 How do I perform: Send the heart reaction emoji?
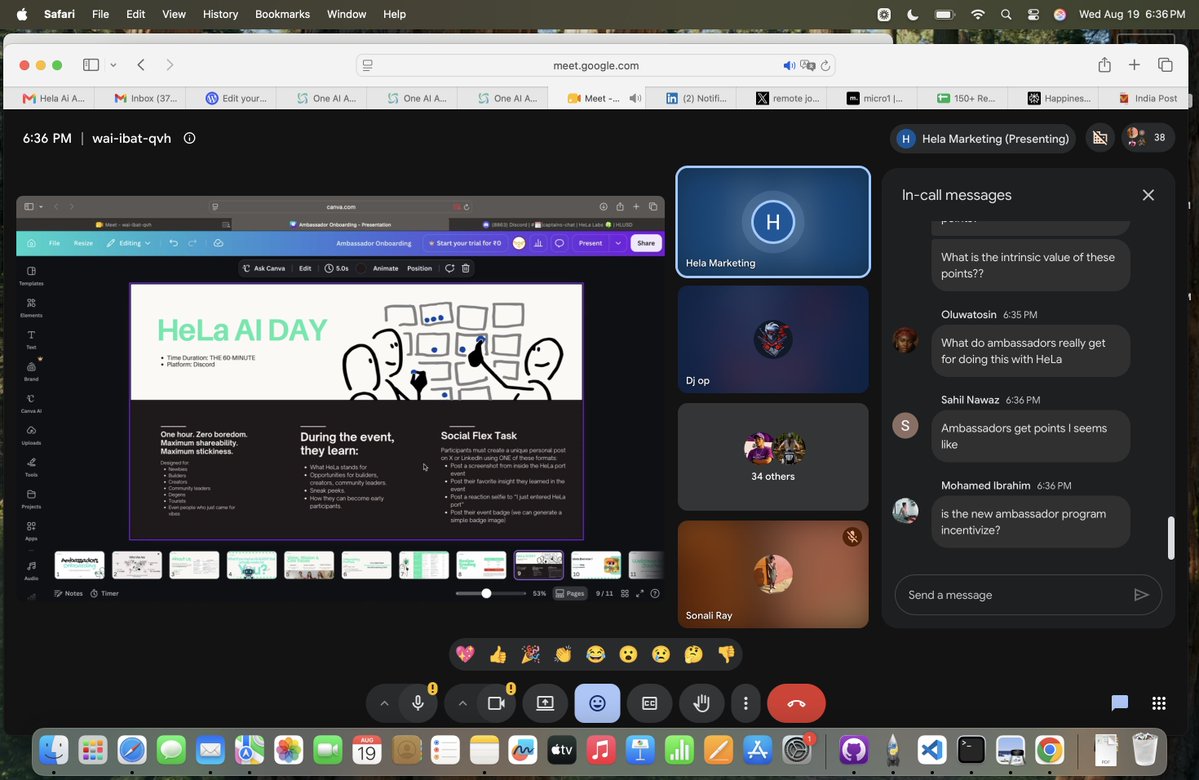click(465, 654)
